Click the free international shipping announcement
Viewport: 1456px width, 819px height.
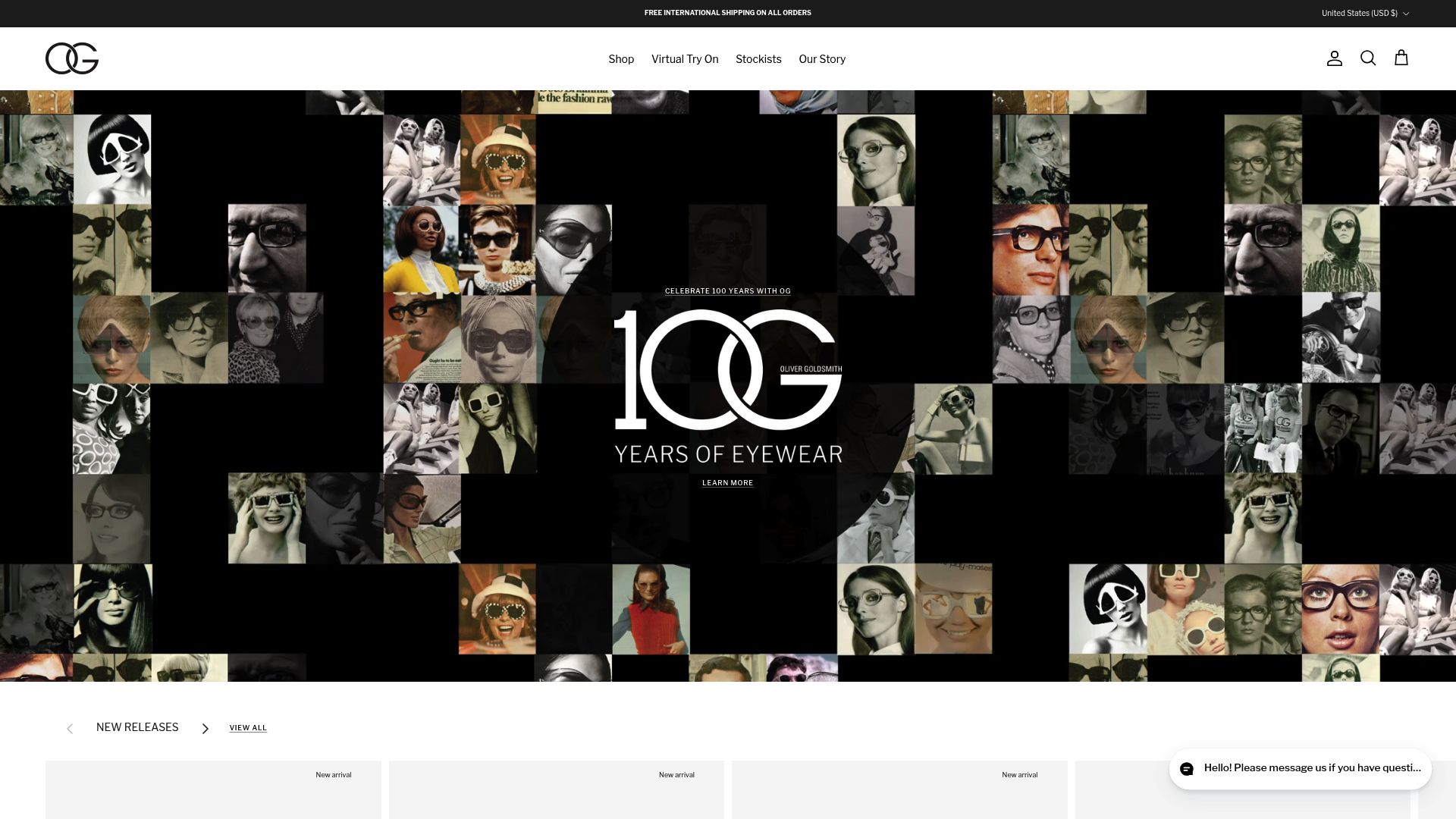coord(728,13)
